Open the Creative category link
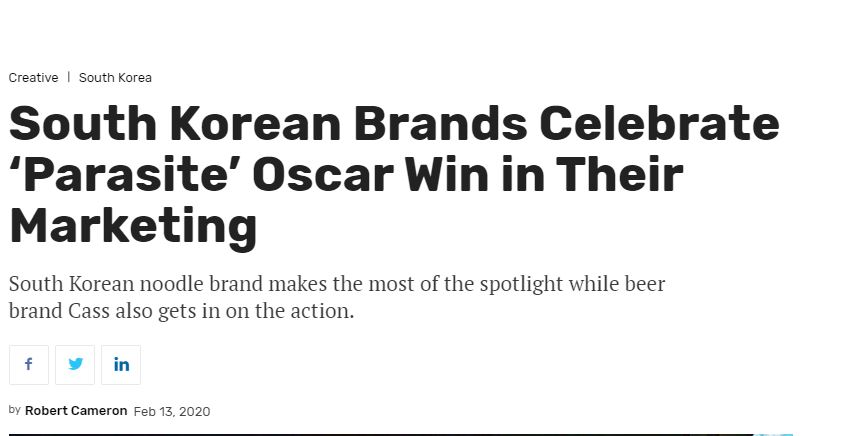The image size is (841, 436). point(33,78)
